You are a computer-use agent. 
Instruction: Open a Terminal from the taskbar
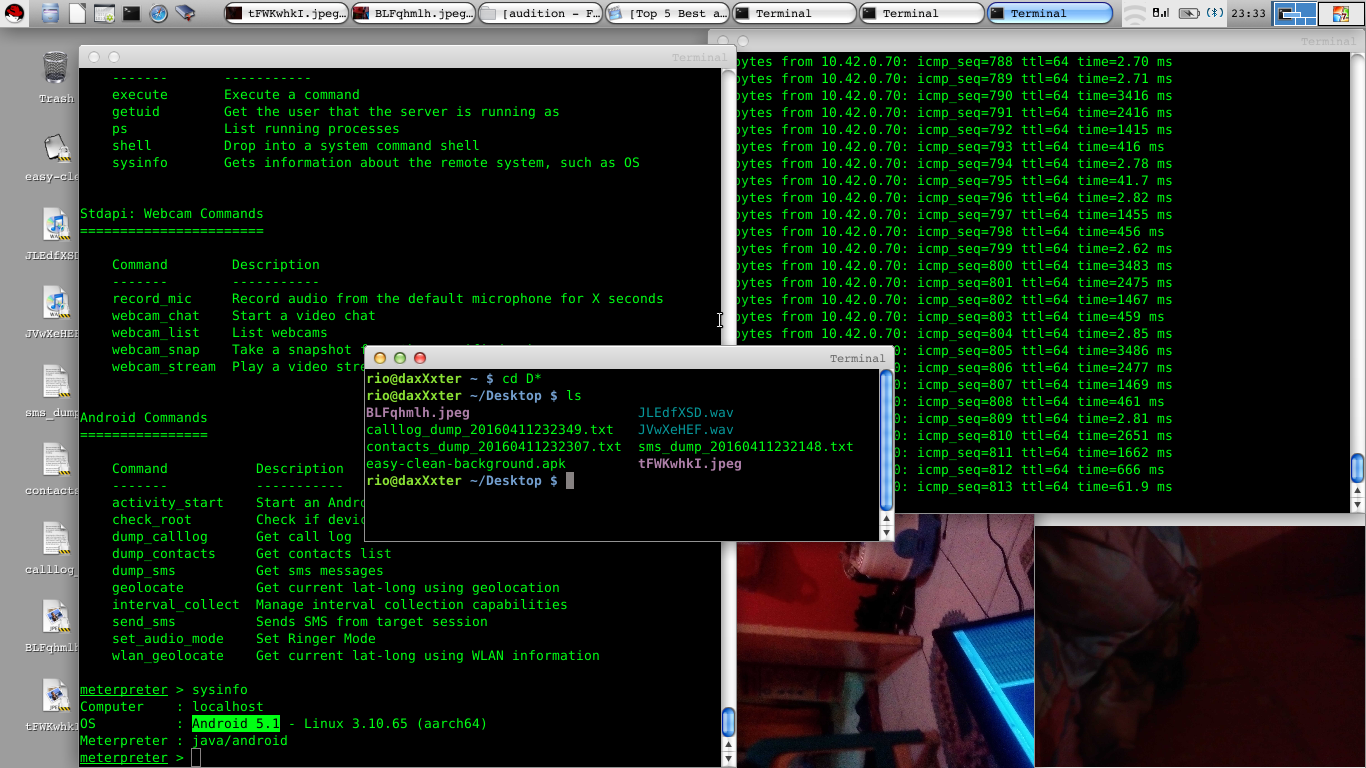point(130,12)
